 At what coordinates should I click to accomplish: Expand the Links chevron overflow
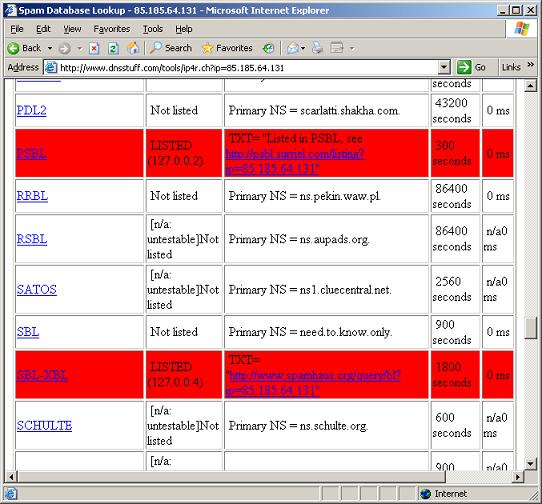pos(531,65)
